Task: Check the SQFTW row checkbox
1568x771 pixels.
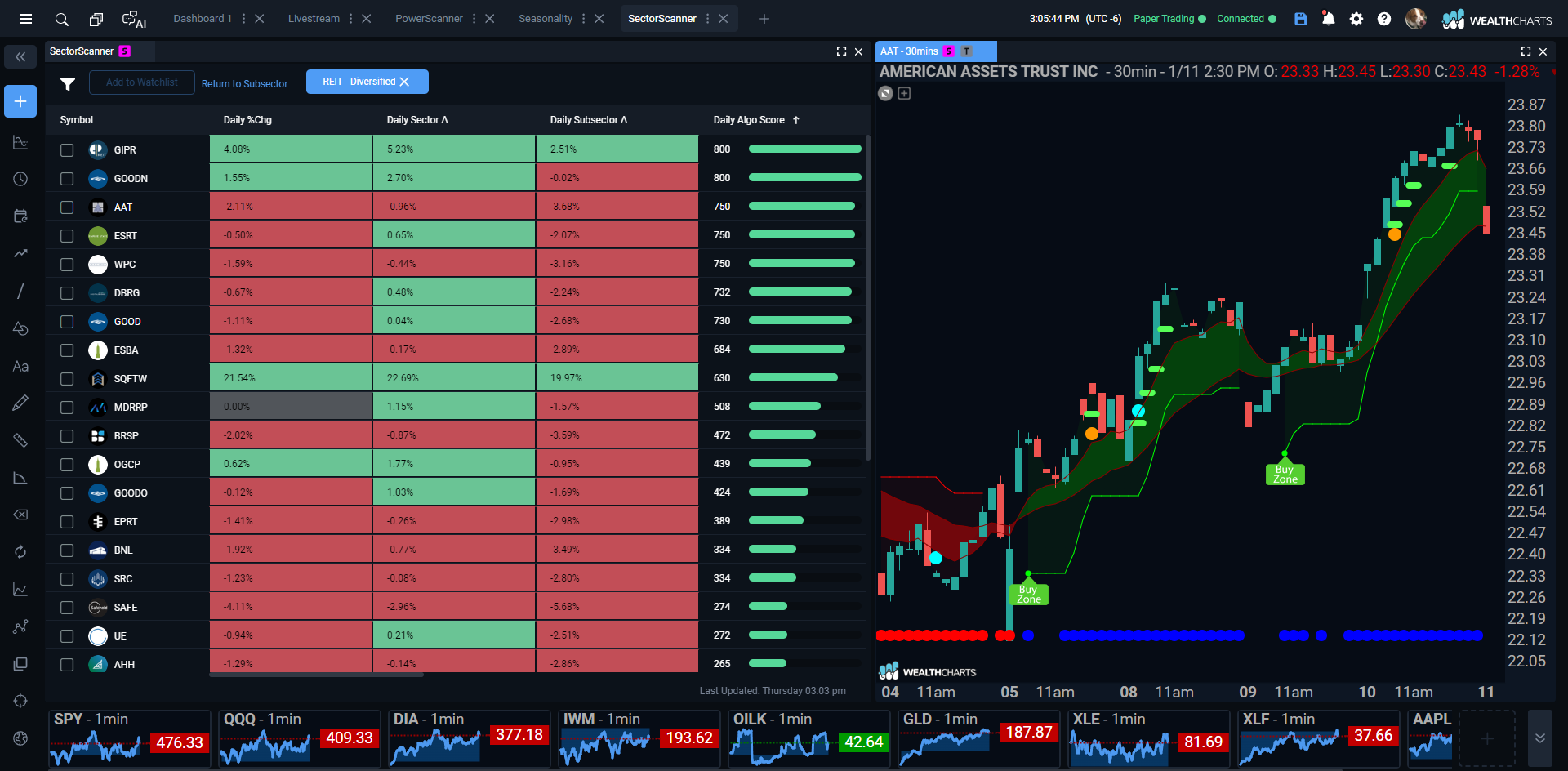Action: (67, 379)
